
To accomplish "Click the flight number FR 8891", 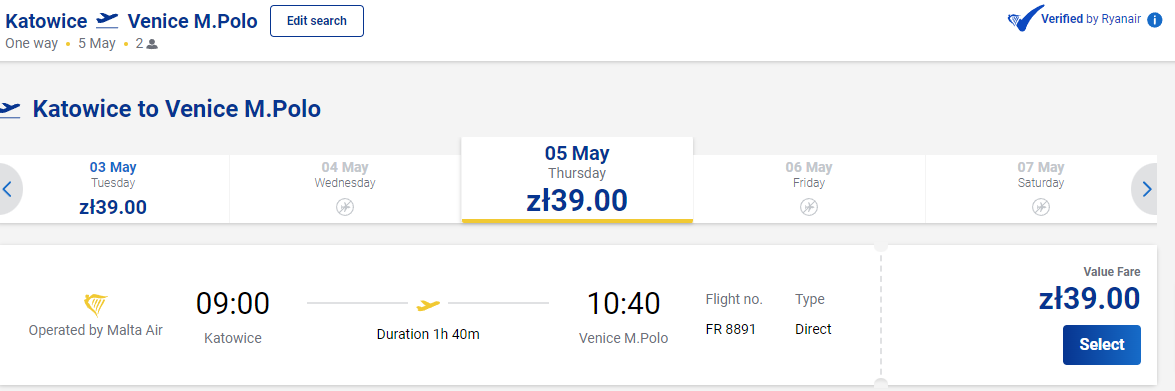I will pos(731,329).
